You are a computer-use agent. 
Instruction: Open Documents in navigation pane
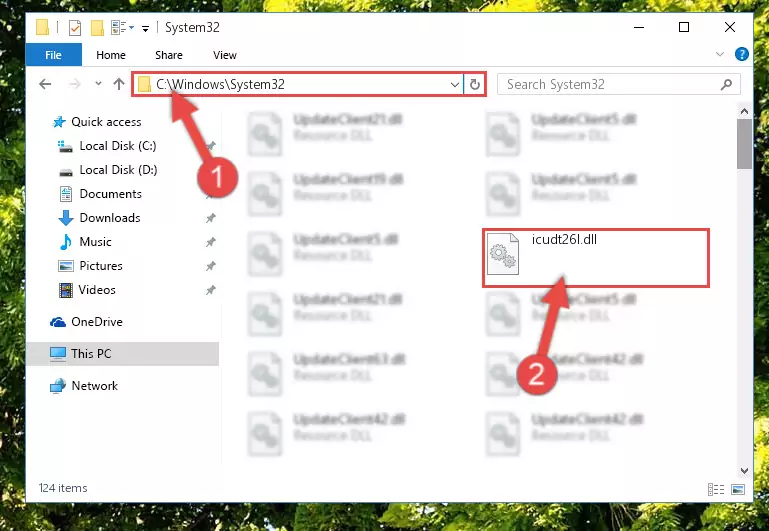110,194
